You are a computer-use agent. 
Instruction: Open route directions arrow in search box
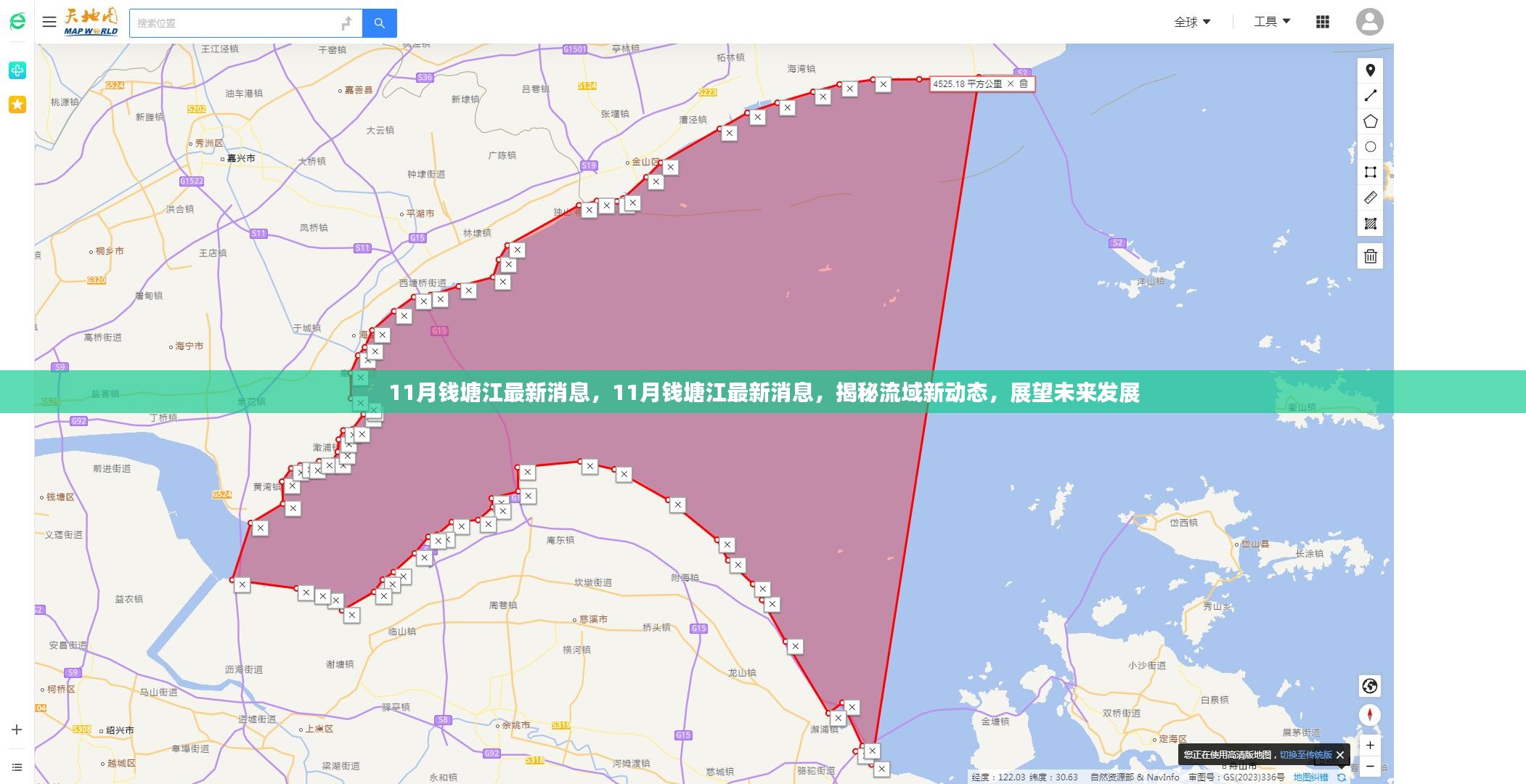click(x=347, y=23)
